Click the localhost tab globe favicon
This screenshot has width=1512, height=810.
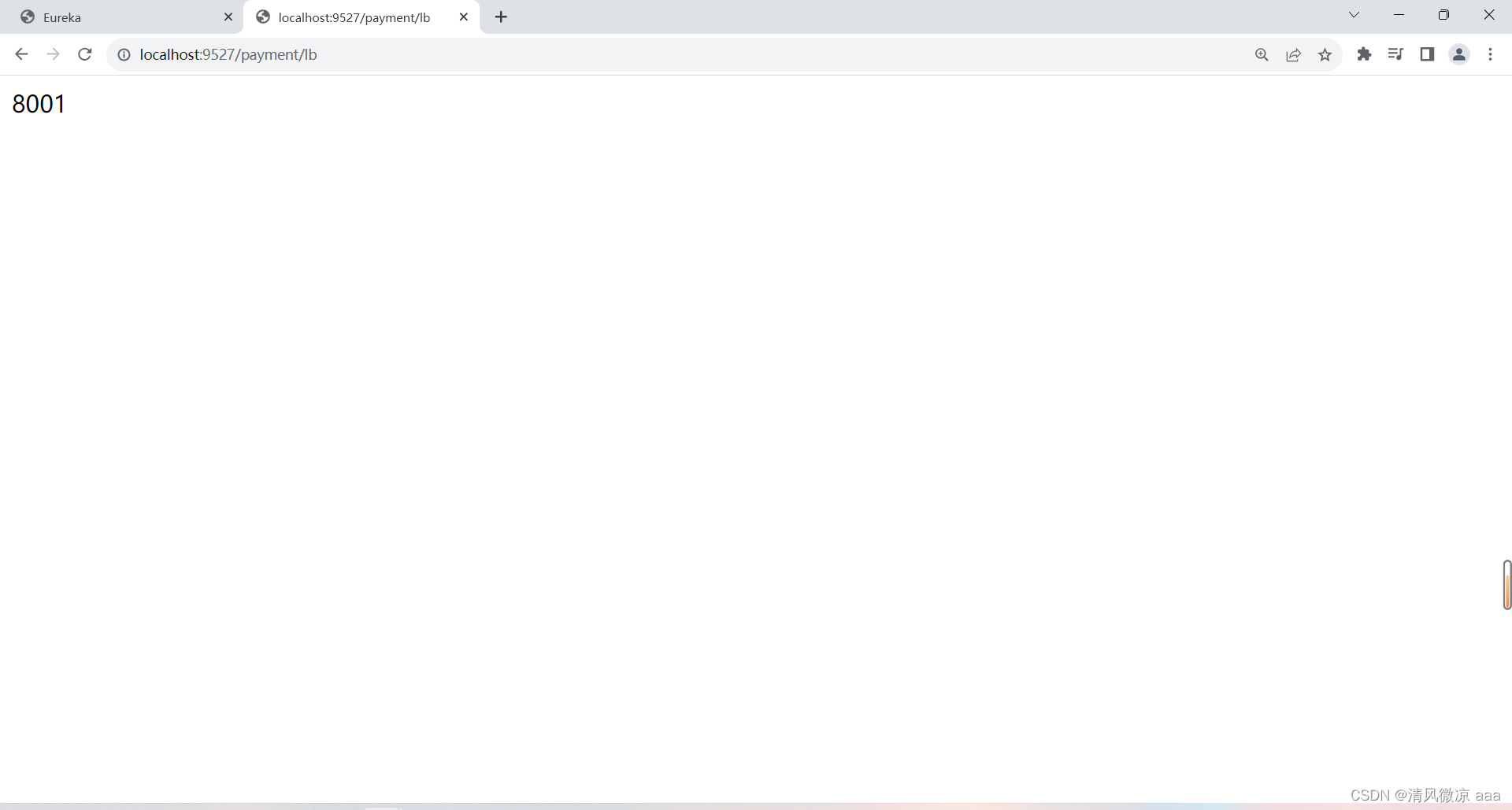coord(263,17)
